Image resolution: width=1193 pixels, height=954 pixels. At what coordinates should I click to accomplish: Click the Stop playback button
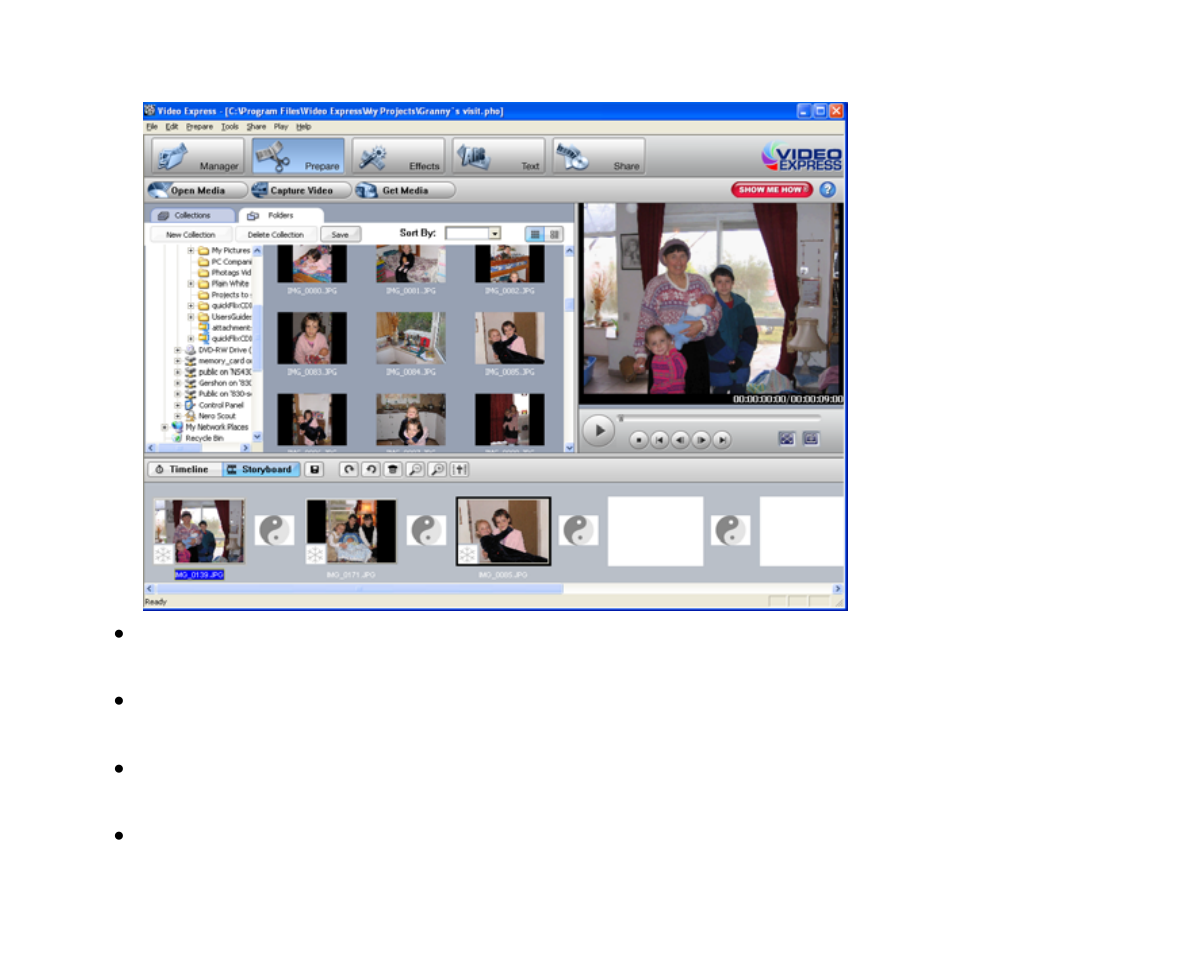(639, 440)
